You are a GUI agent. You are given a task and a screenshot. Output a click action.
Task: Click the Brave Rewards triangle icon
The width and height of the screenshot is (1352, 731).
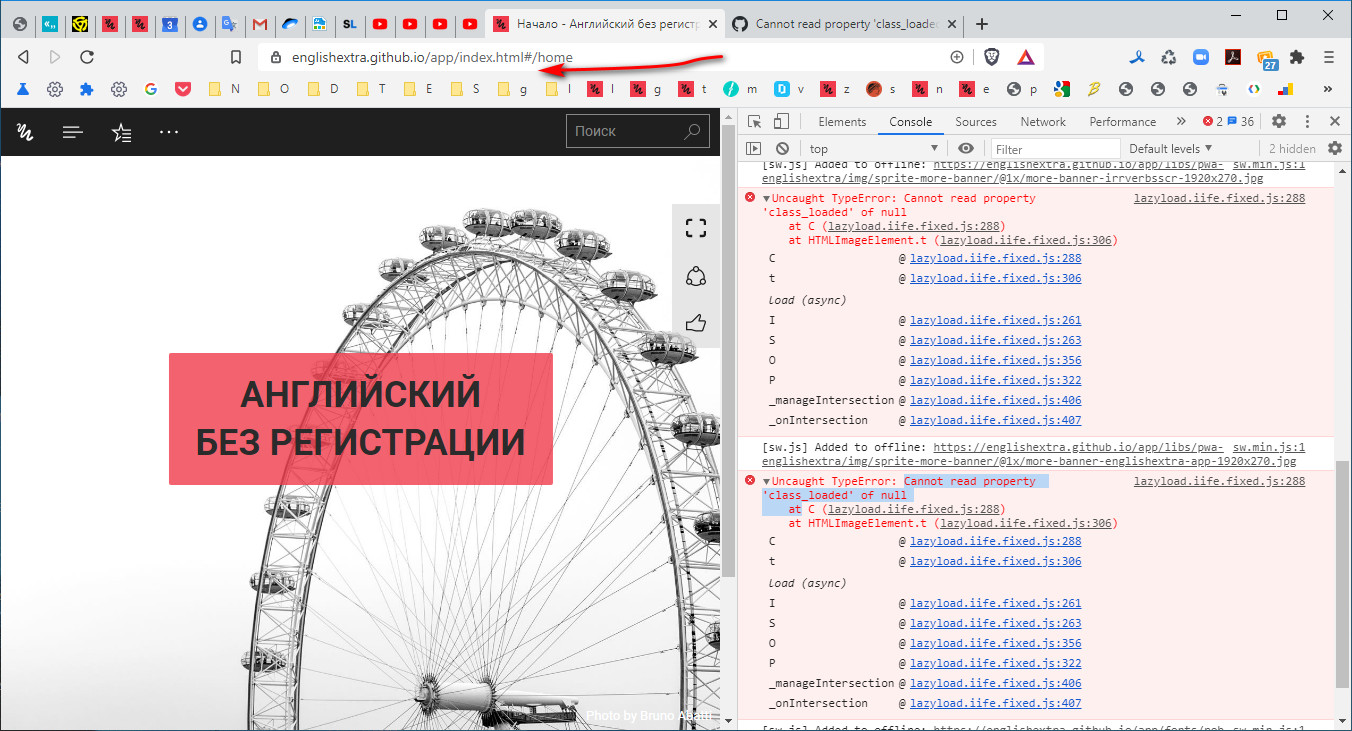tap(1025, 57)
